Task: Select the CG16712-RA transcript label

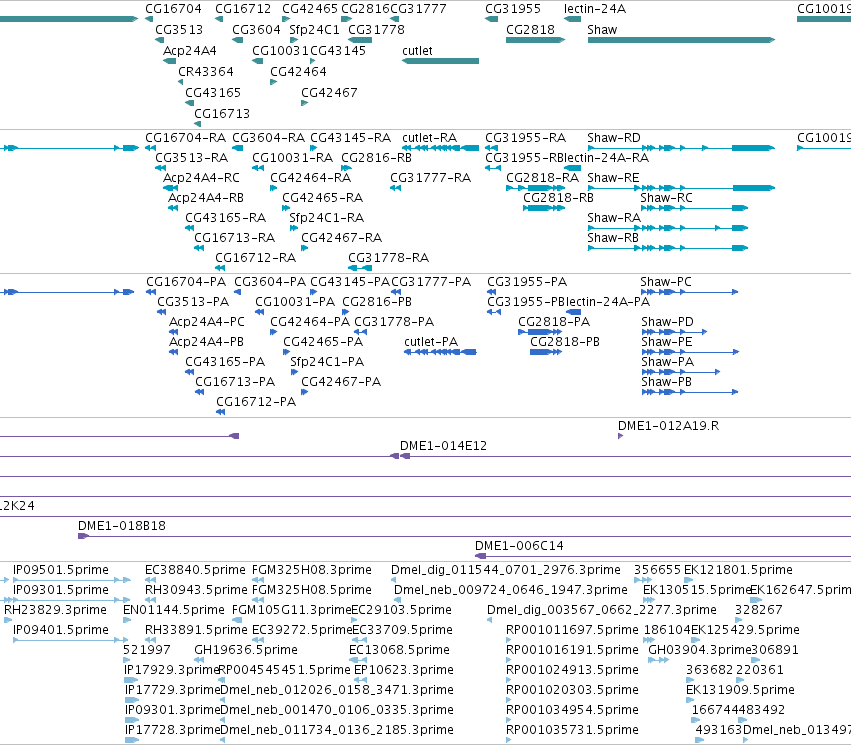Action: coord(255,258)
